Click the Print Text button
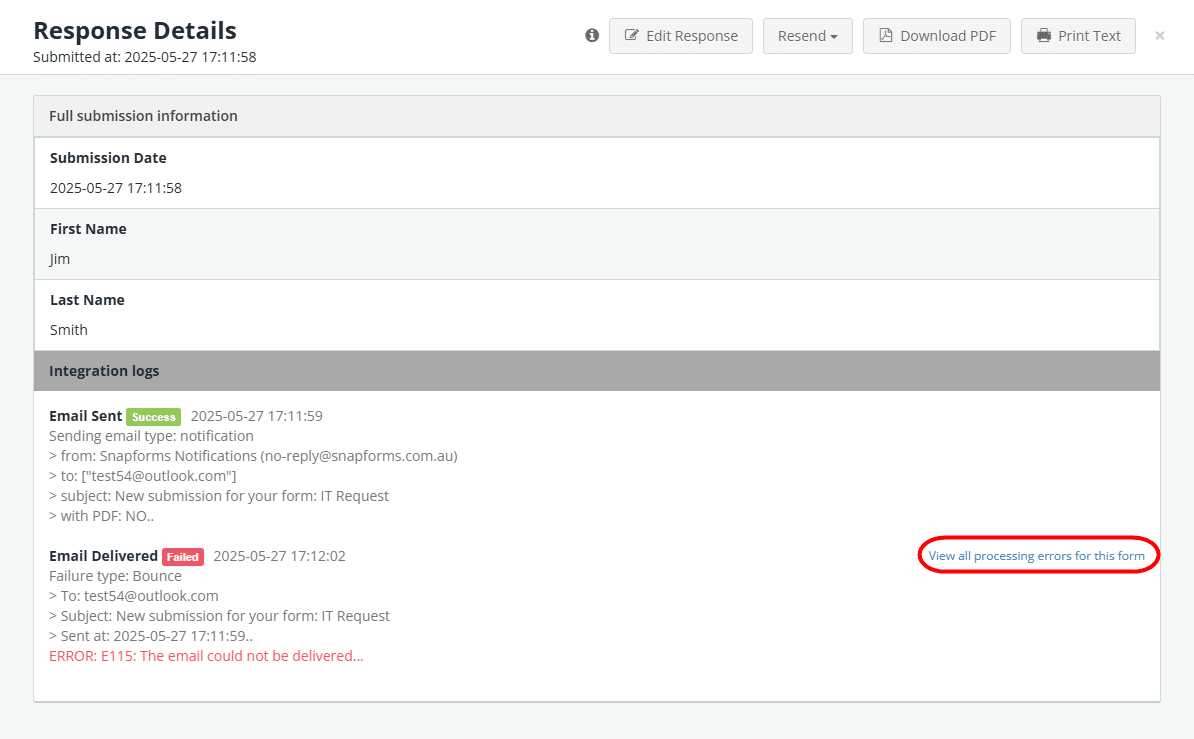Image resolution: width=1194 pixels, height=739 pixels. click(1077, 36)
